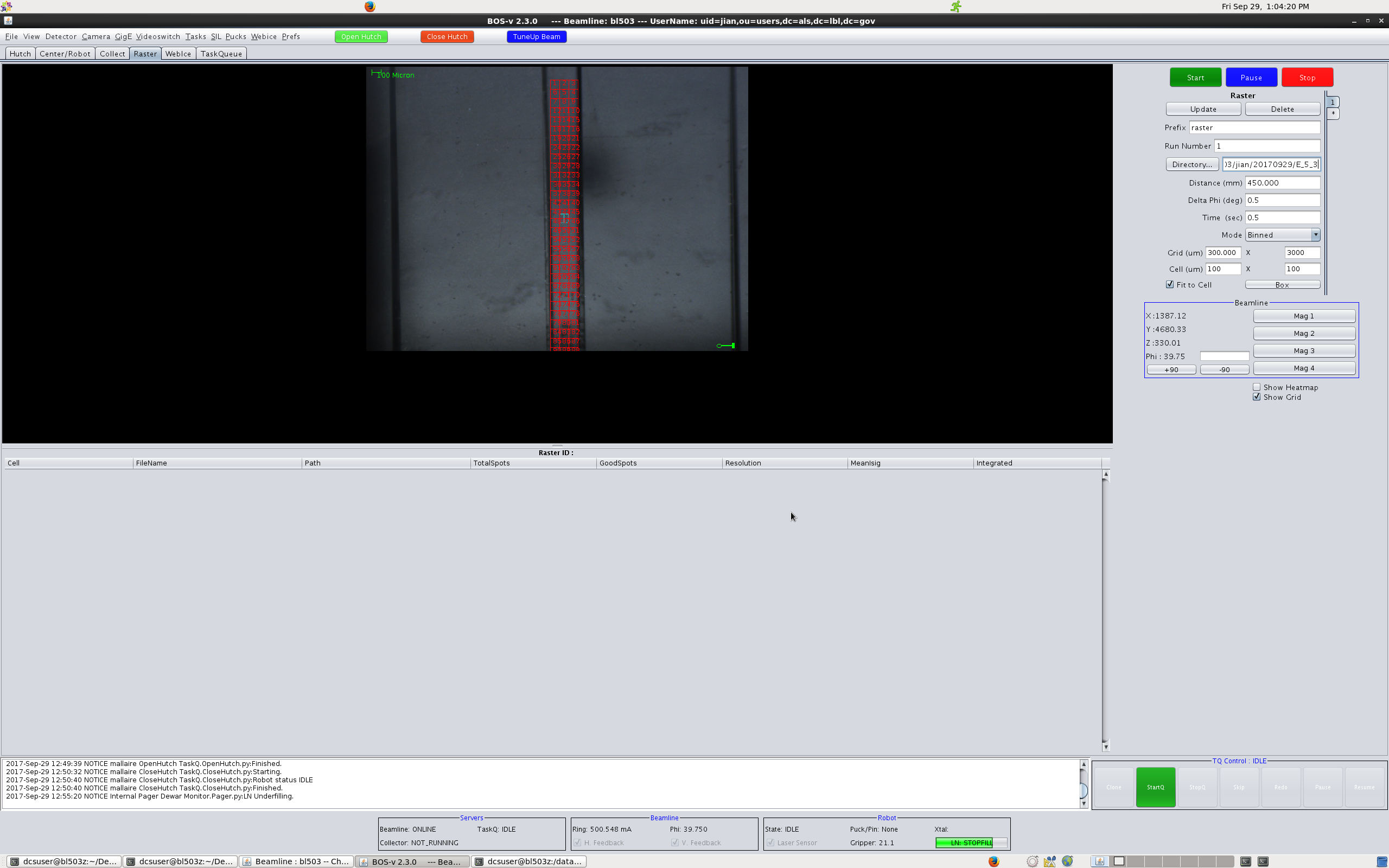The height and width of the screenshot is (868, 1389).
Task: Click the globe icon in the tray
Action: pyautogui.click(x=1067, y=861)
